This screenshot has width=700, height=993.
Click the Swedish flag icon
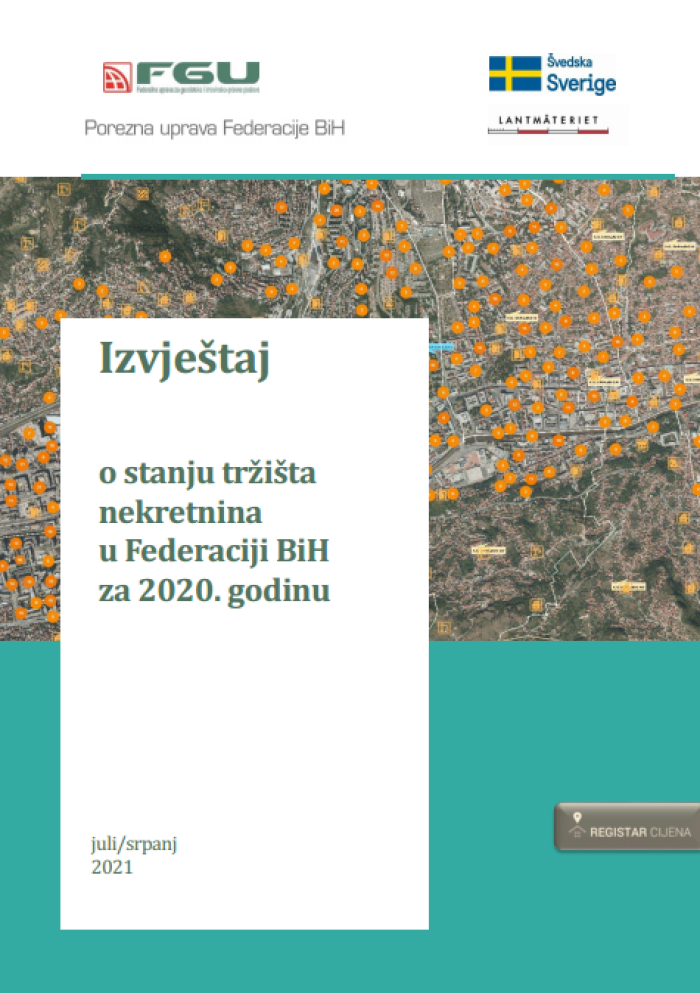click(514, 74)
